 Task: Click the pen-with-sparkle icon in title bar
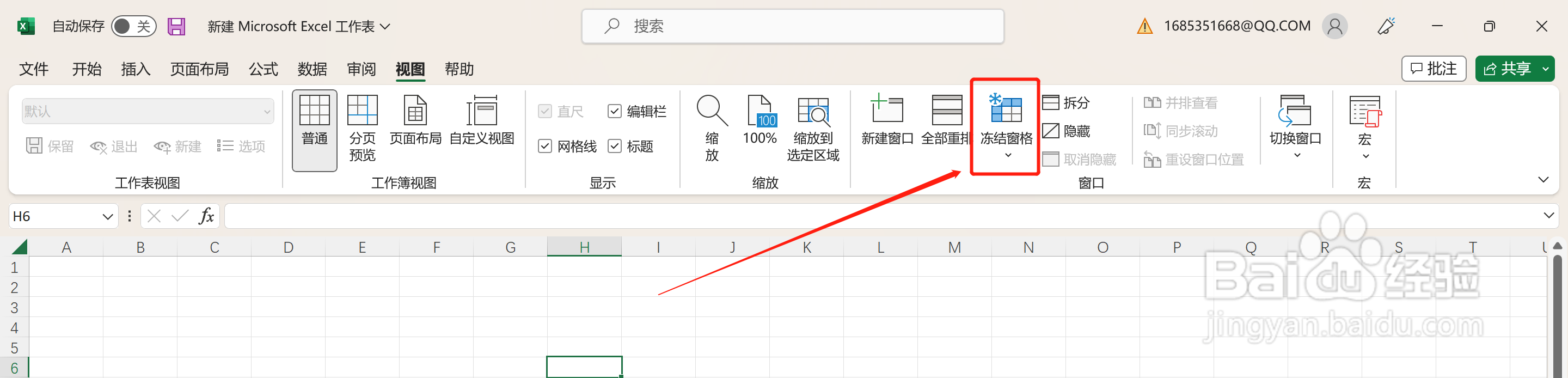(x=1386, y=26)
